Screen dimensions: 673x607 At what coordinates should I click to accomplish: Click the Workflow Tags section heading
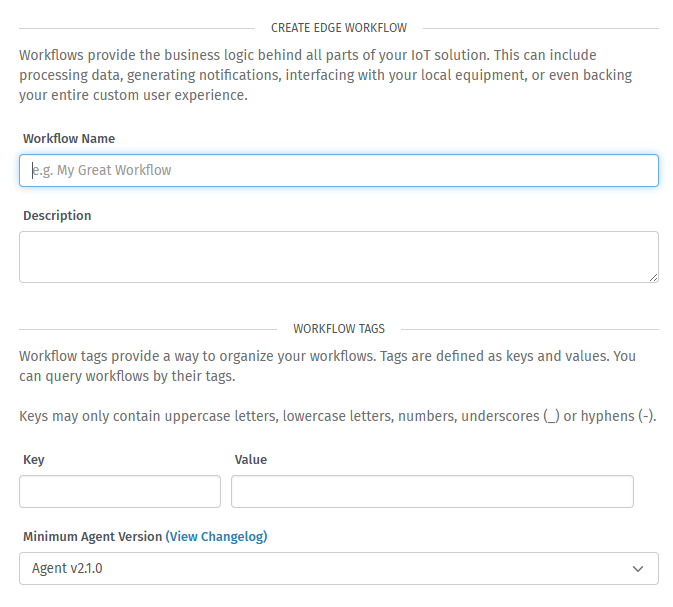[339, 329]
